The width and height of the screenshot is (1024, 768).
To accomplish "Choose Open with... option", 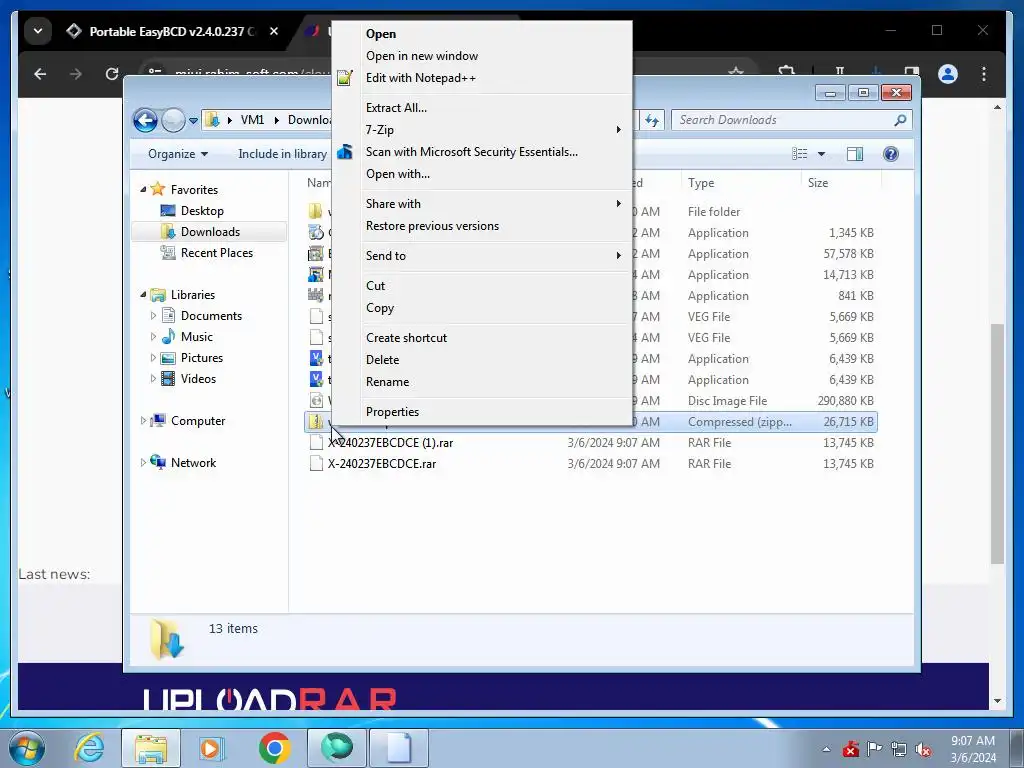I will point(398,174).
